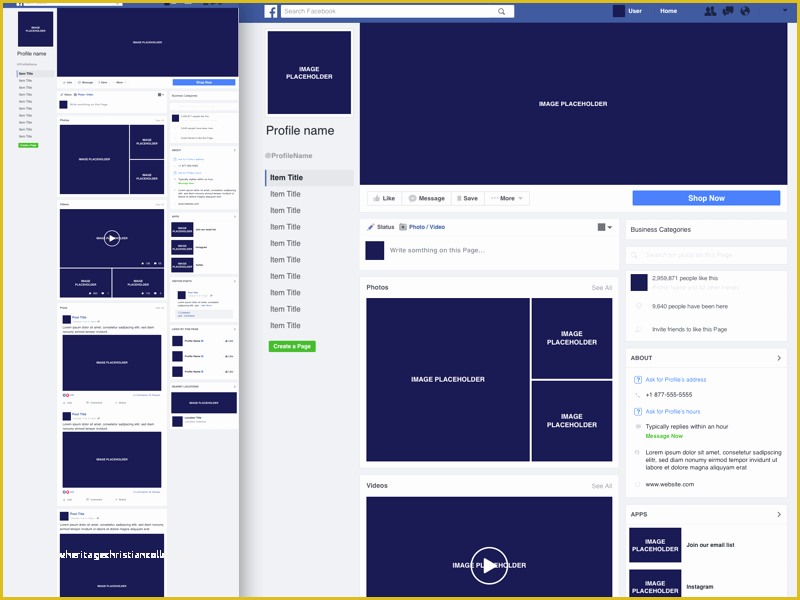Click the Join our email list app
800x600 pixels.
[710, 545]
